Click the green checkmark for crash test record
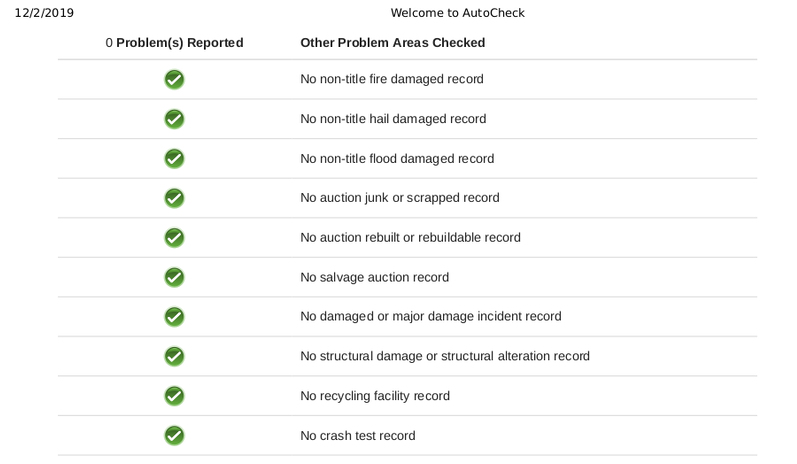Screen dimensions: 797x464 click(174, 436)
